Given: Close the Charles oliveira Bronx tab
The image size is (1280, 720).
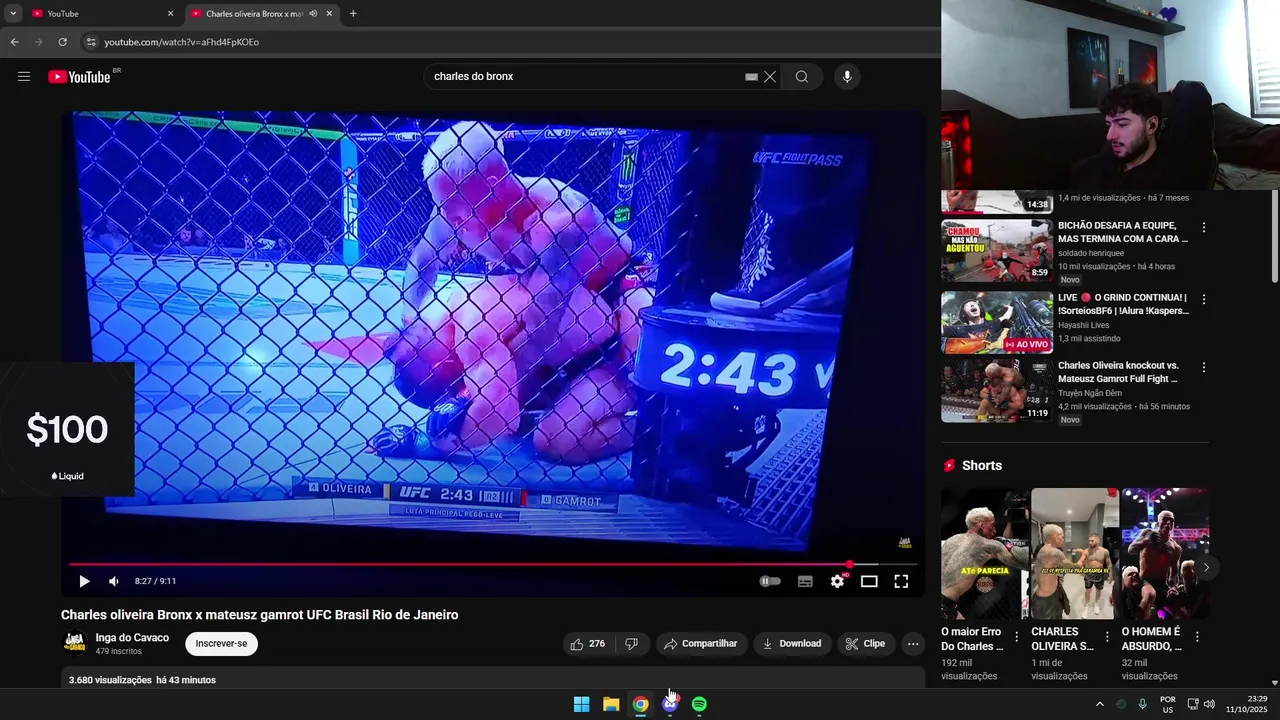Looking at the screenshot, I should pos(329,14).
